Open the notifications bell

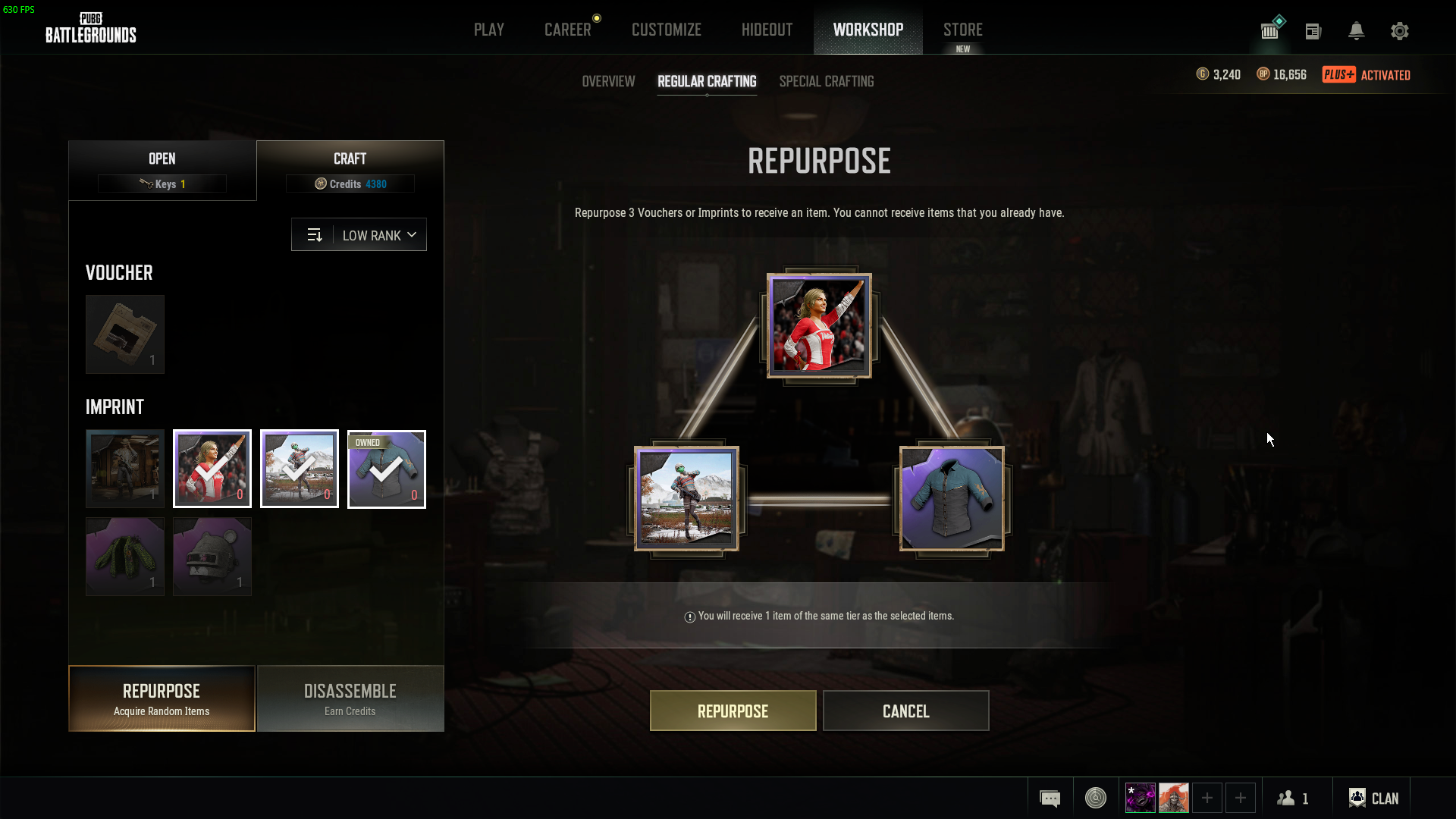(x=1356, y=31)
